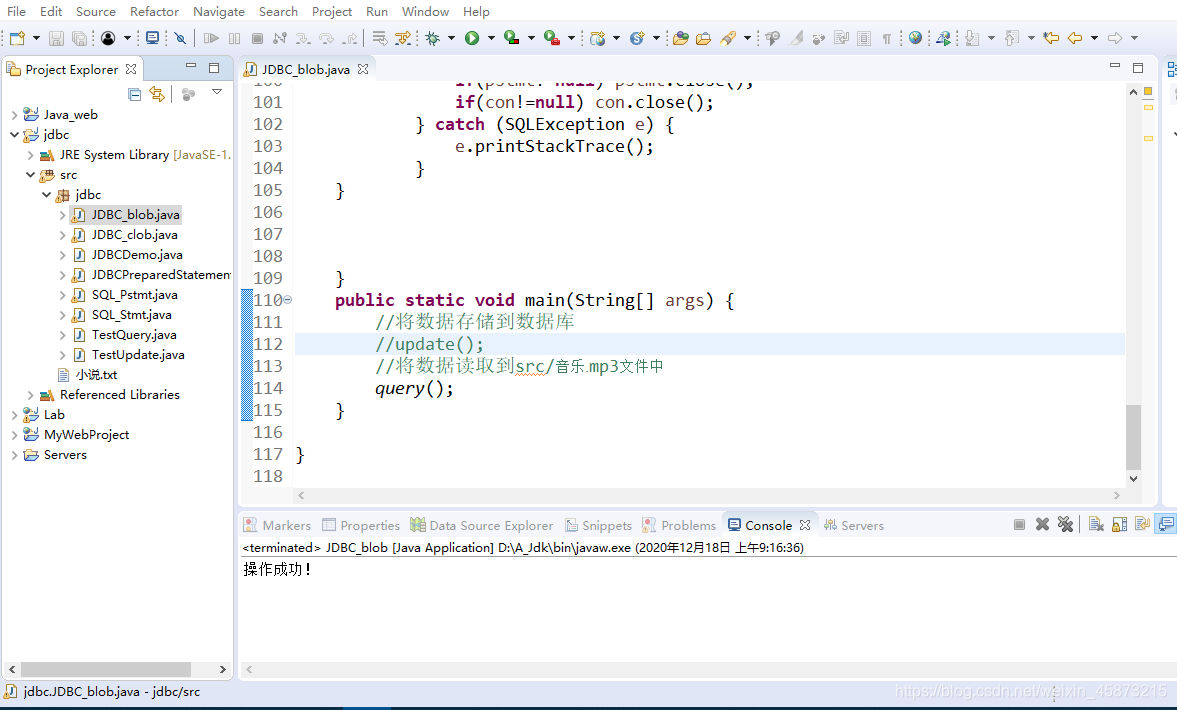Close the JDBC_blob.java editor tab

(x=363, y=69)
